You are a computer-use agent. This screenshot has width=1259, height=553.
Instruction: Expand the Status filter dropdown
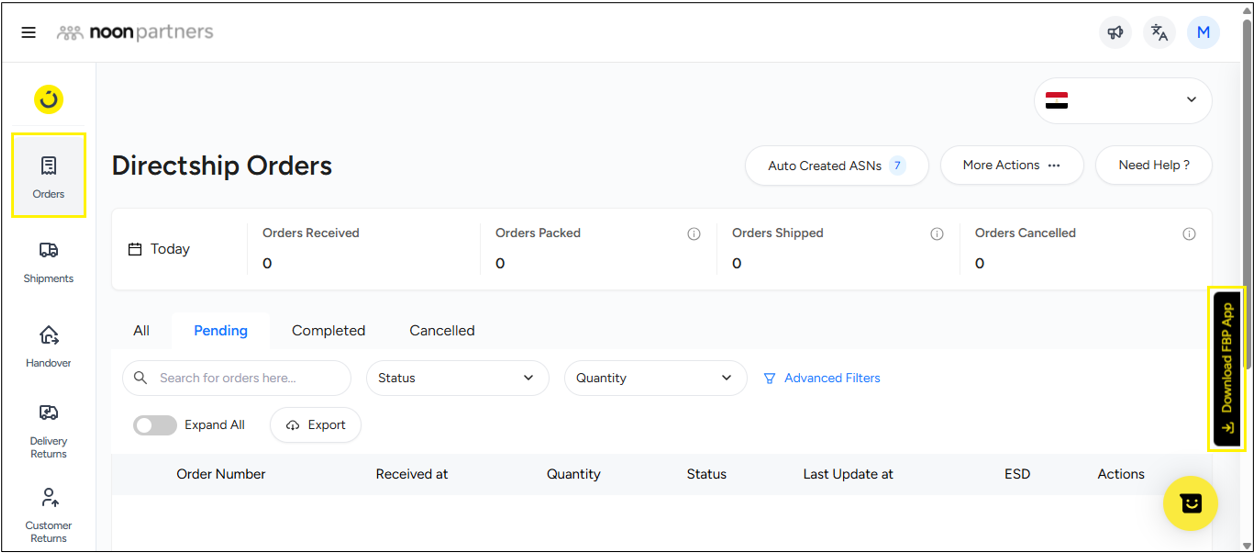pyautogui.click(x=457, y=378)
